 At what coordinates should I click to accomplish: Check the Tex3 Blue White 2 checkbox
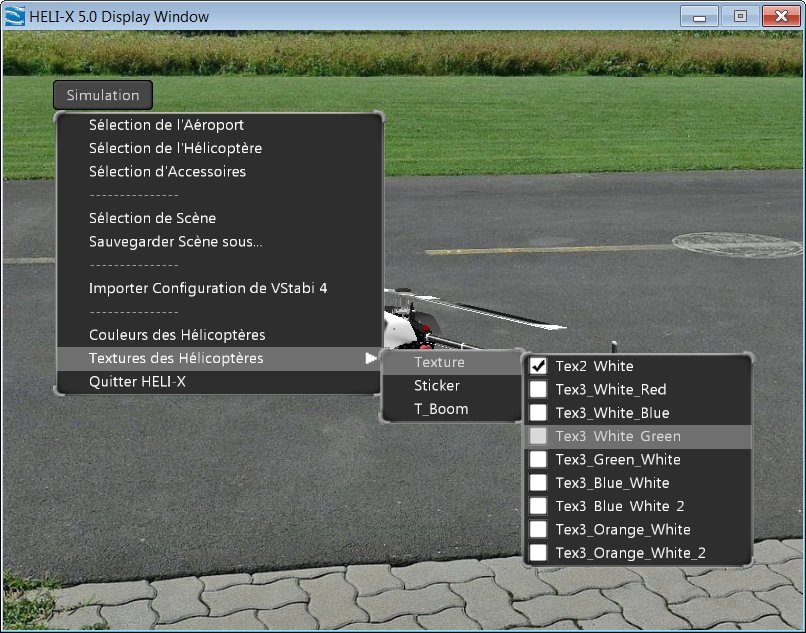(x=538, y=506)
